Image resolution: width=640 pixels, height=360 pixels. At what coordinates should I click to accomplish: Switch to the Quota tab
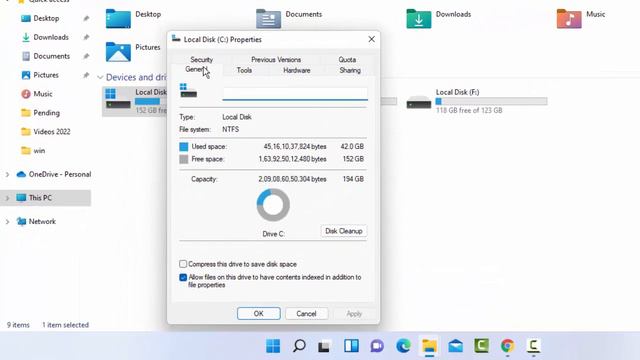point(347,60)
